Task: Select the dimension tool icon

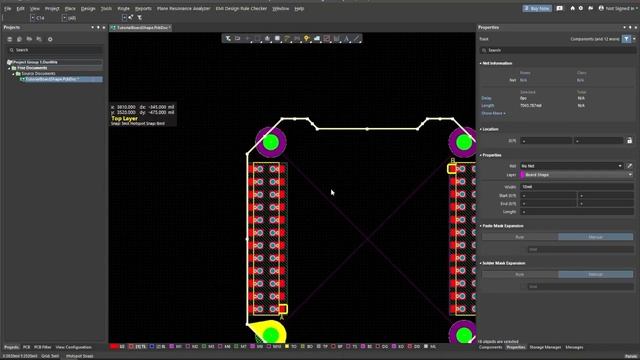Action: click(336, 38)
